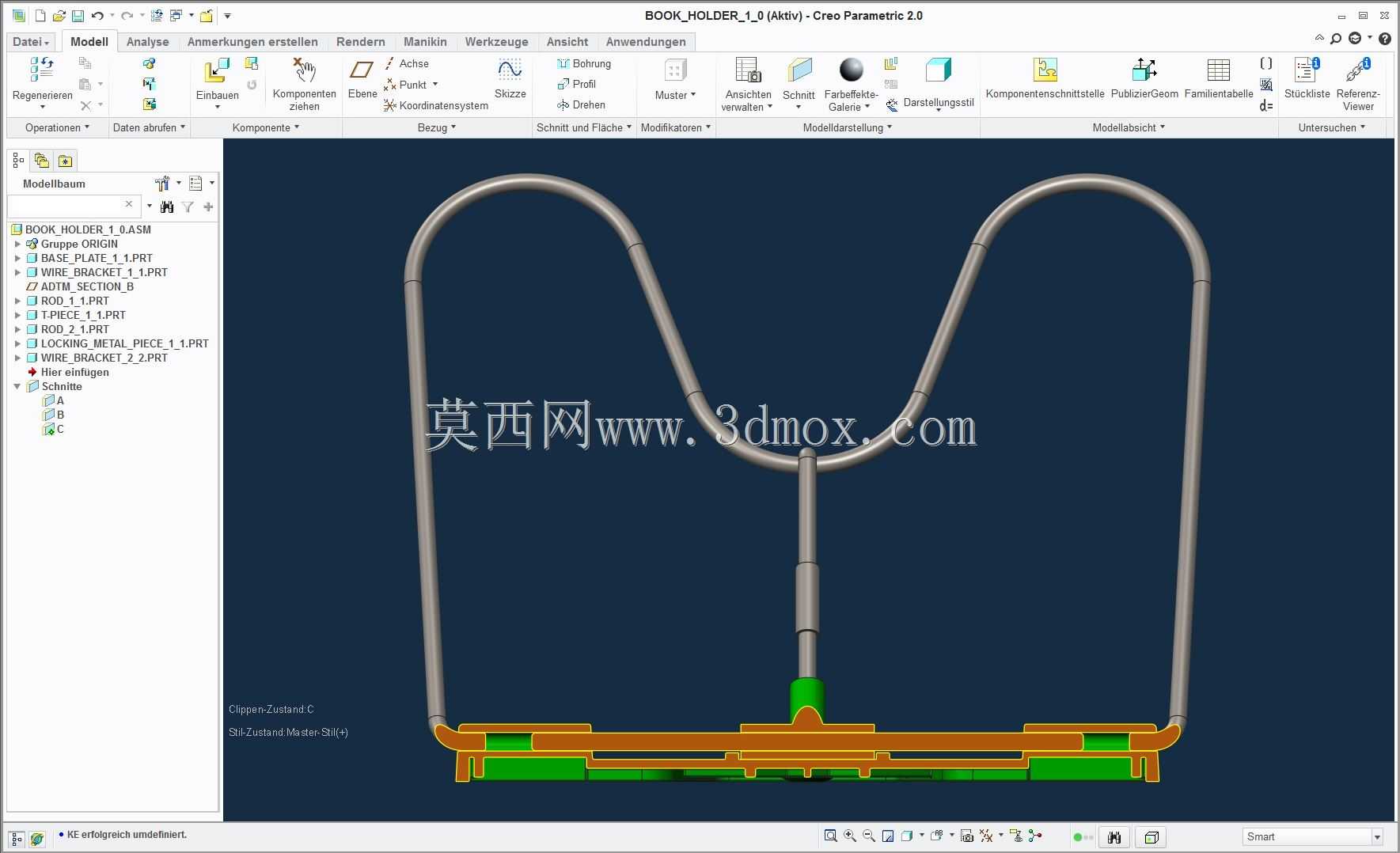
Task: Click the Muster pattern icon
Action: click(675, 70)
